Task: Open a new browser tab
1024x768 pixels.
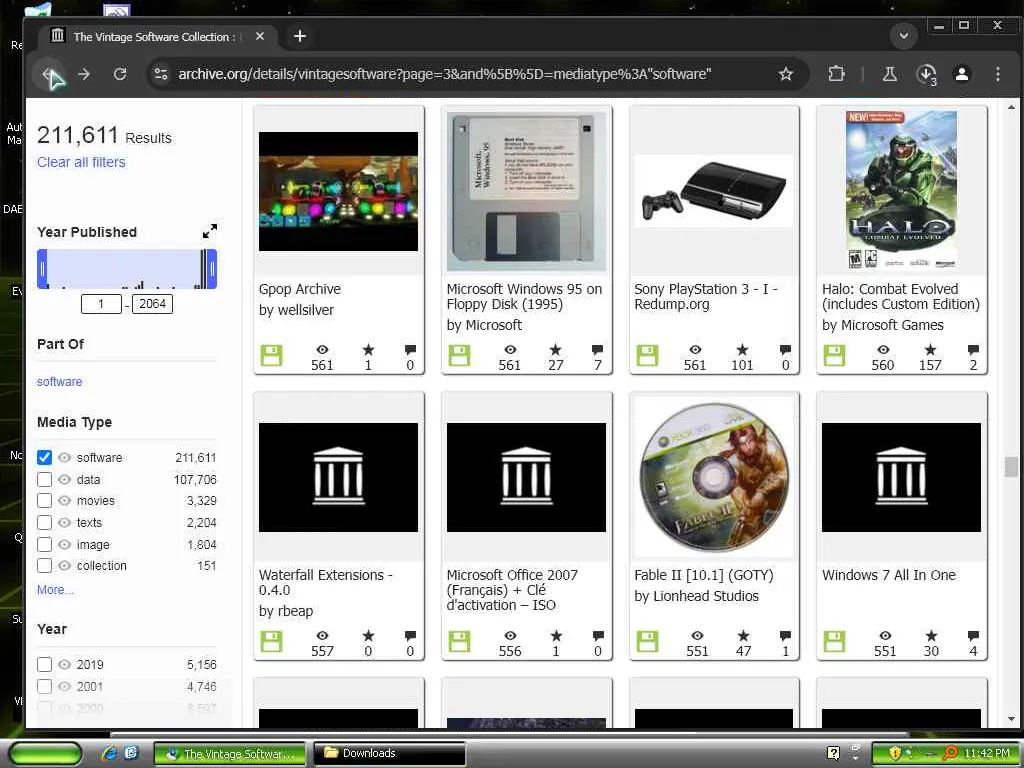Action: coord(300,36)
